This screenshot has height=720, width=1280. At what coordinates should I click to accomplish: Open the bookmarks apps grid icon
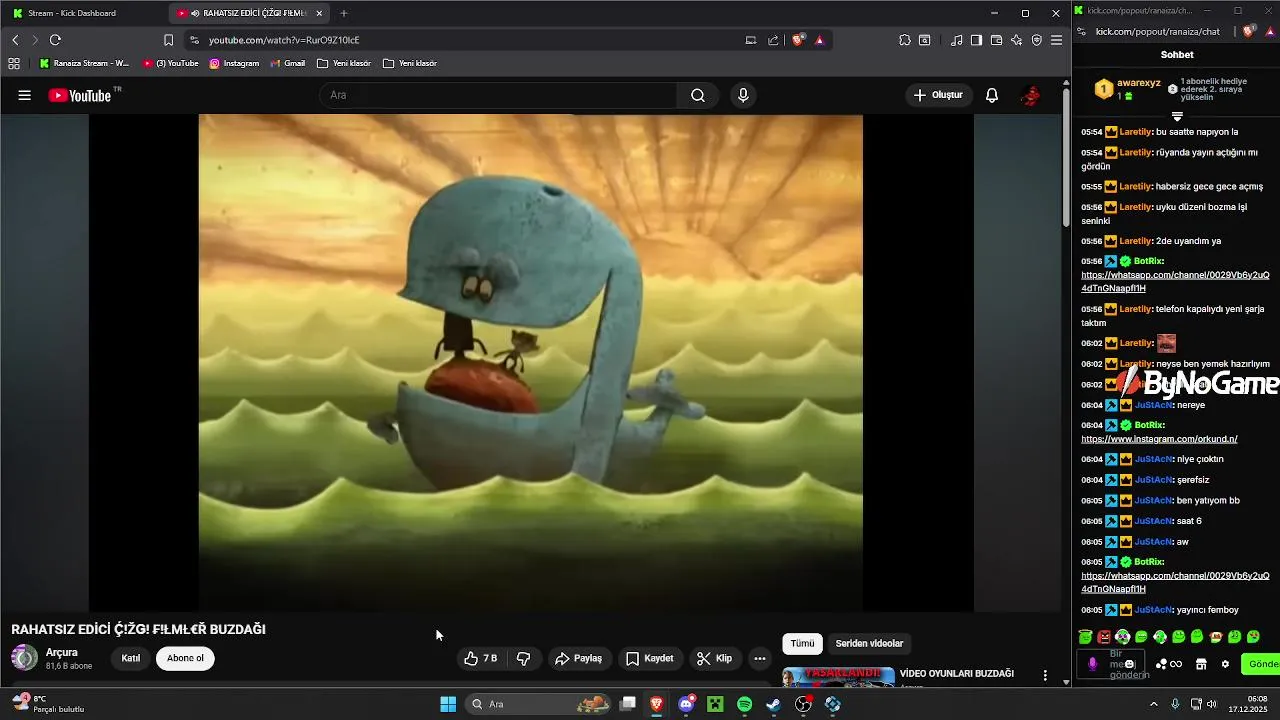(x=14, y=63)
